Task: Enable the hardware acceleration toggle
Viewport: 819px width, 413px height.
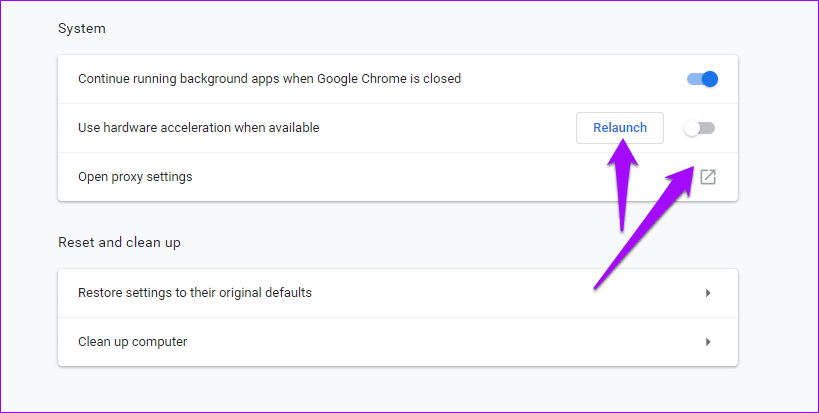Action: tap(699, 128)
